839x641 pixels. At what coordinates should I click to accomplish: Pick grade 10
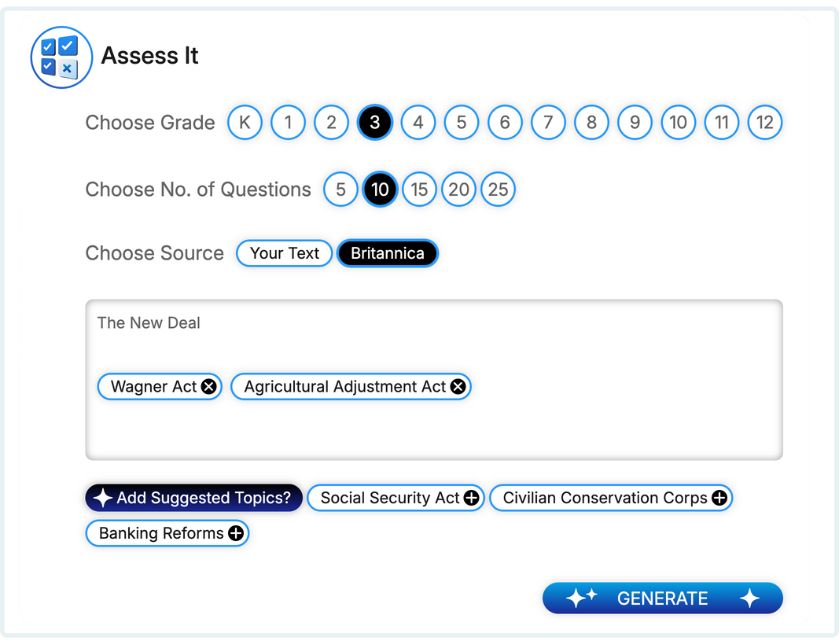coord(678,123)
